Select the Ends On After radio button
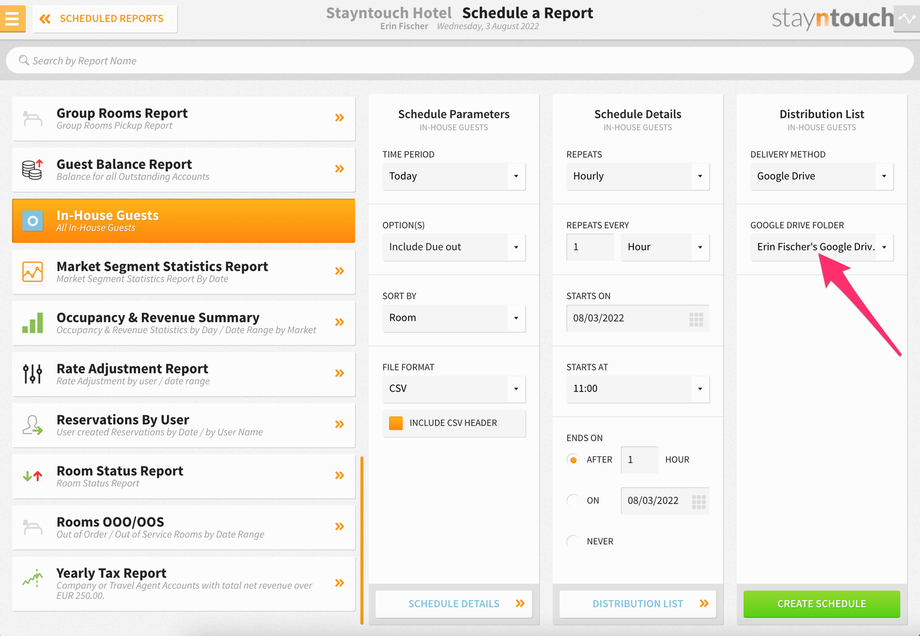 [573, 459]
